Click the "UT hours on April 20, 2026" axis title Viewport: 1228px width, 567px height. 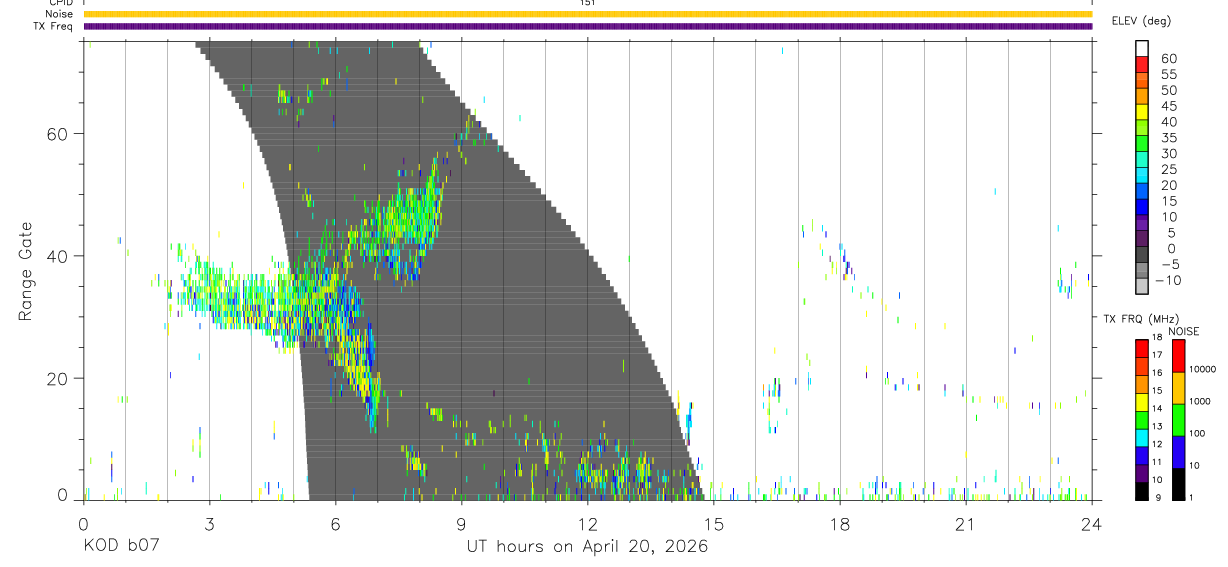[587, 547]
